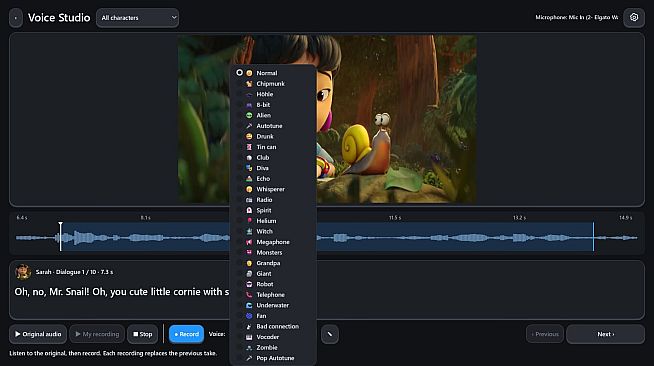Pick the Höhle voice icon
The image size is (654, 366).
[x=249, y=94]
